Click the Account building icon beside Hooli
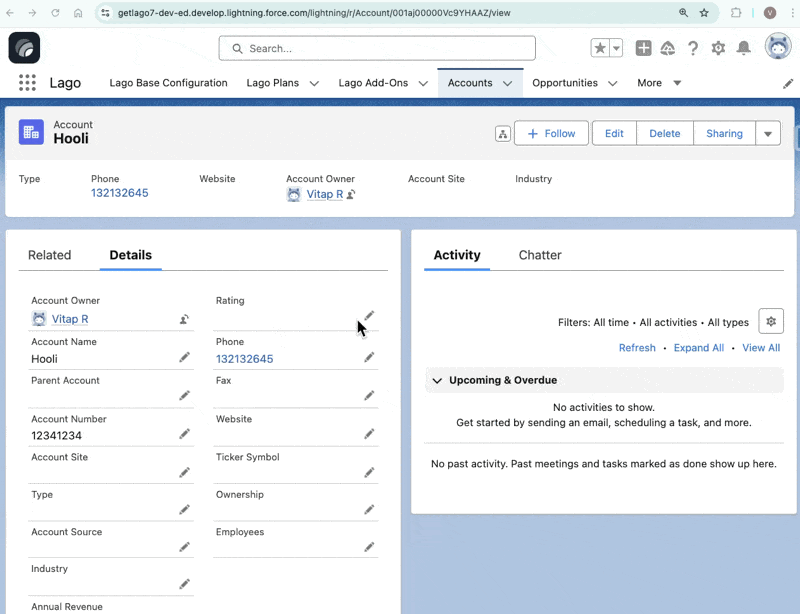The height and width of the screenshot is (614, 800). 31,132
